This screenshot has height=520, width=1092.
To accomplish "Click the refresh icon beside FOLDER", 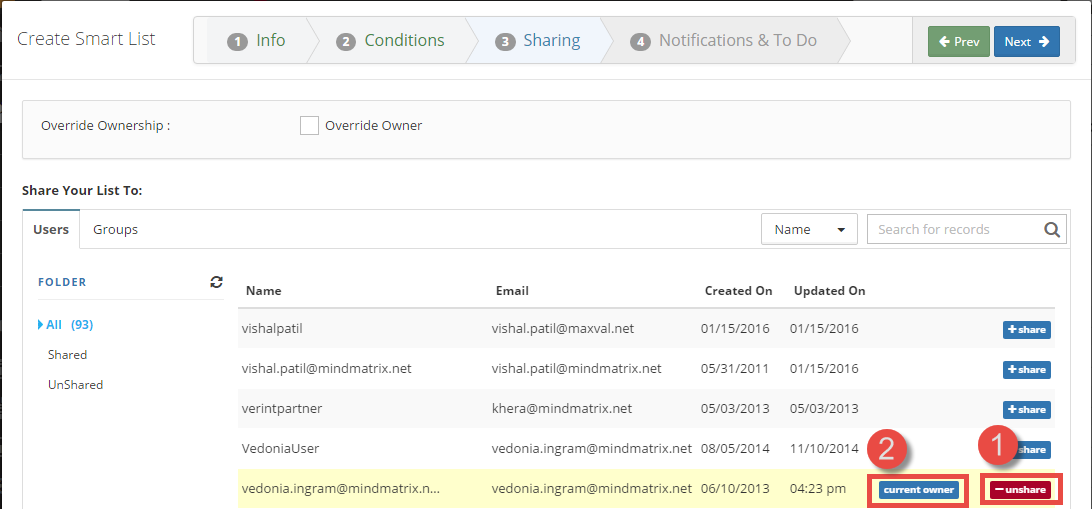I will pyautogui.click(x=216, y=282).
